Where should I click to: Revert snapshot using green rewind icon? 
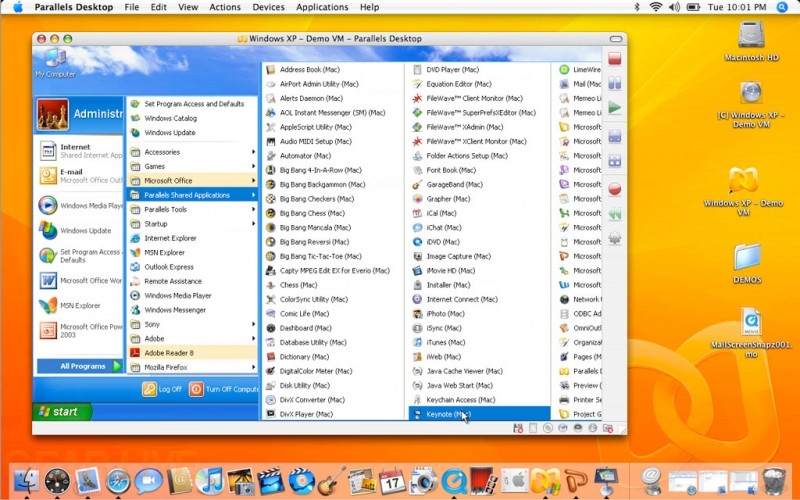(615, 214)
